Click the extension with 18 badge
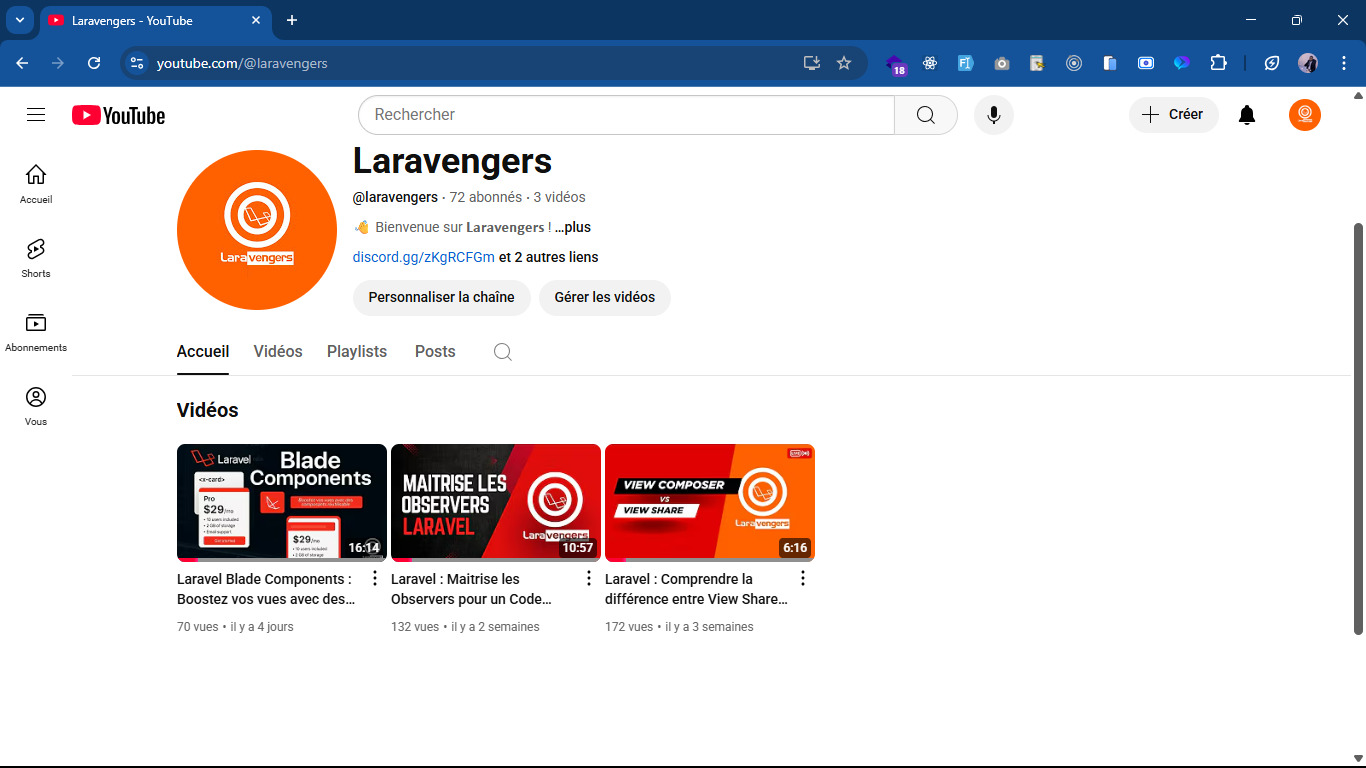This screenshot has width=1366, height=768. click(895, 64)
